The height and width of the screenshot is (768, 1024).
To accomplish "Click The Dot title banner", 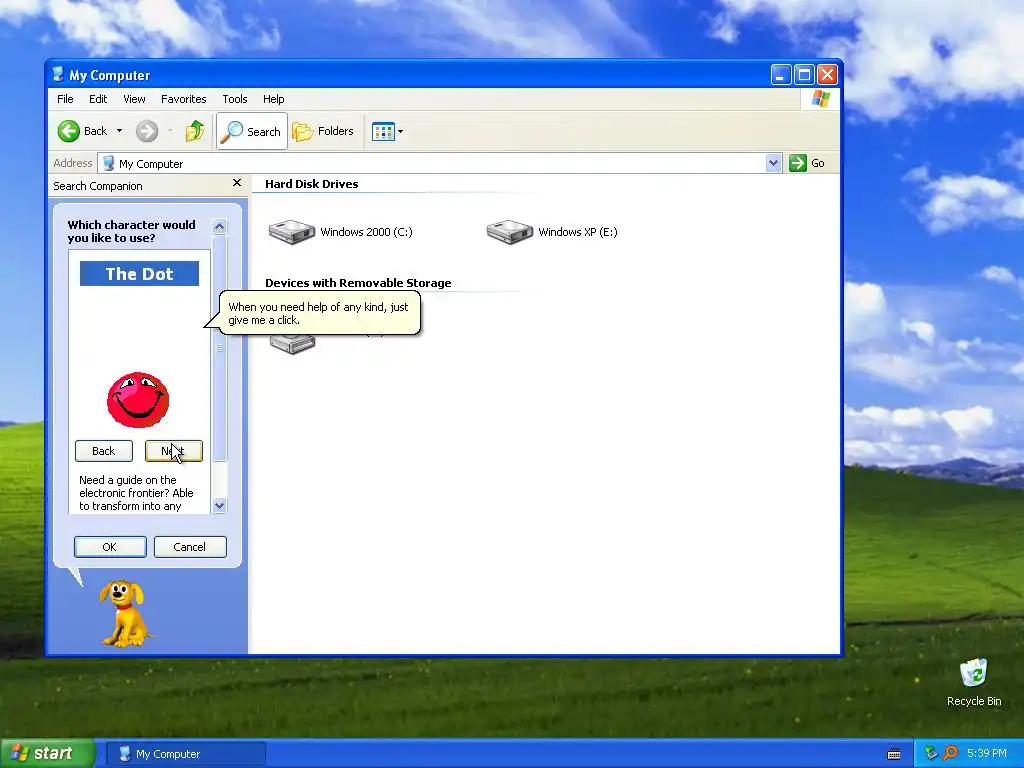I will [x=139, y=274].
